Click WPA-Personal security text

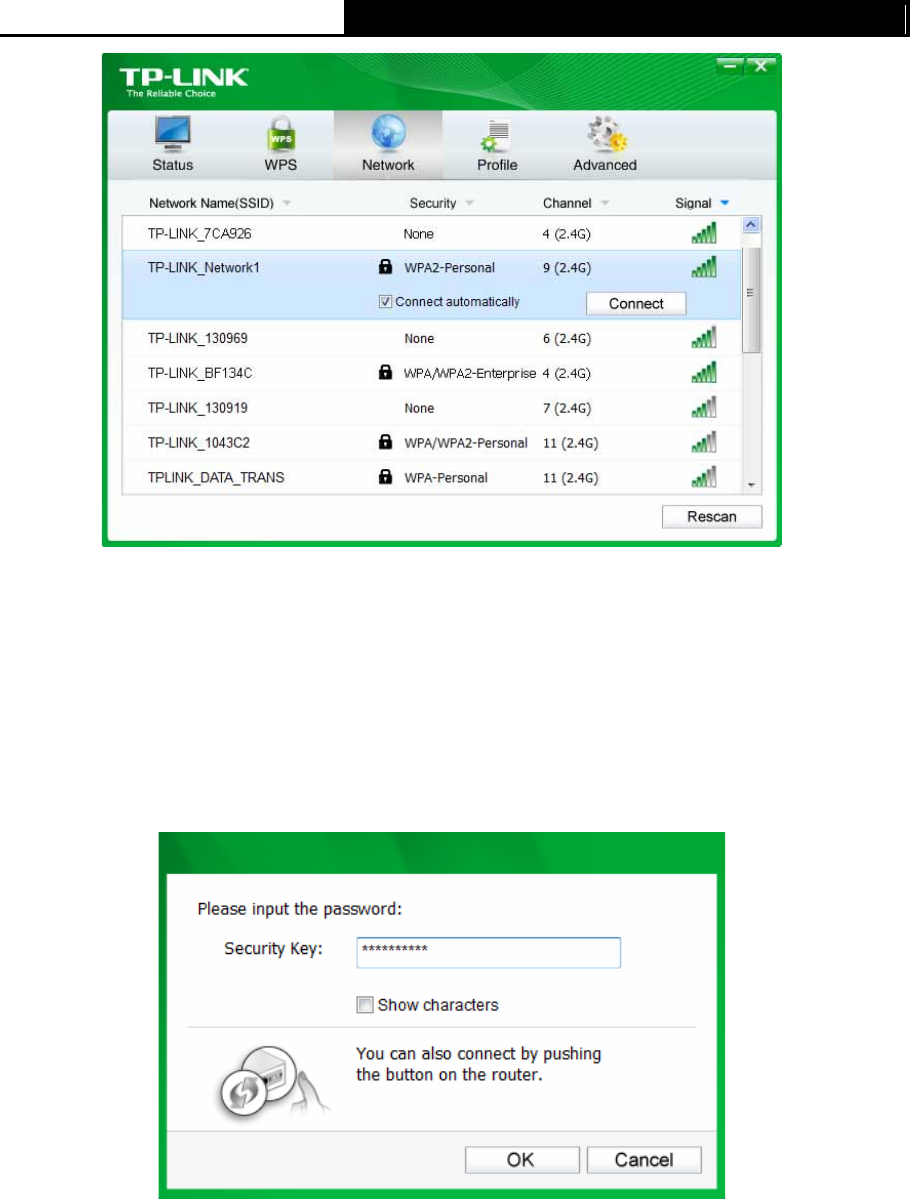click(x=446, y=478)
